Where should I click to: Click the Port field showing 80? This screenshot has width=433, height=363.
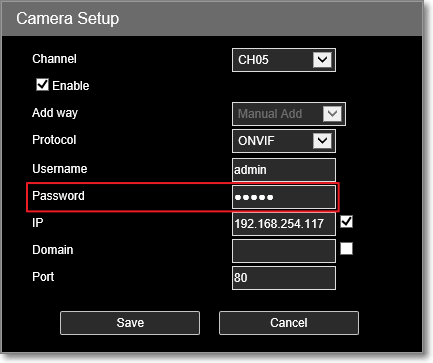tap(284, 278)
